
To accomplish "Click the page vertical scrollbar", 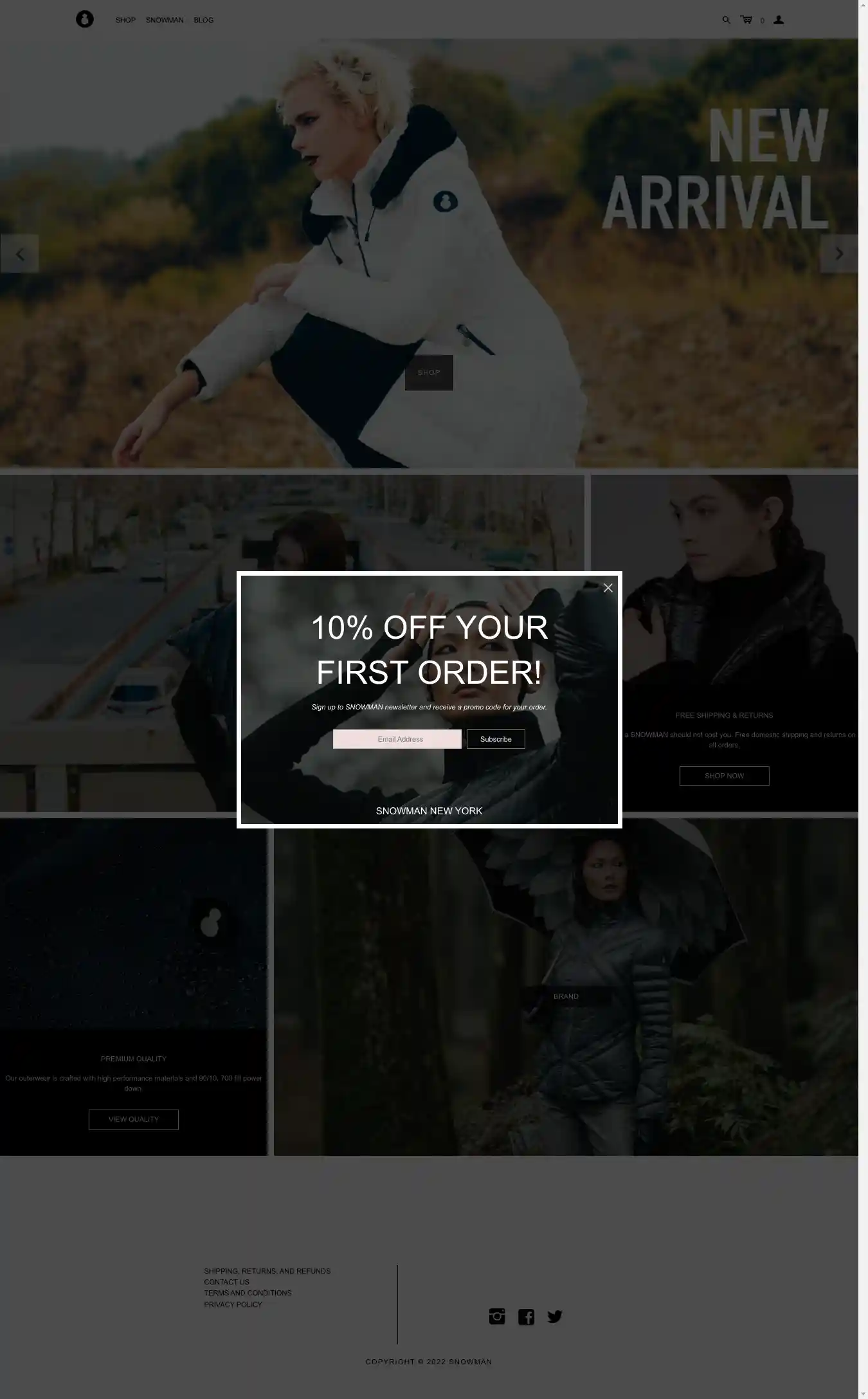I will pos(863,699).
